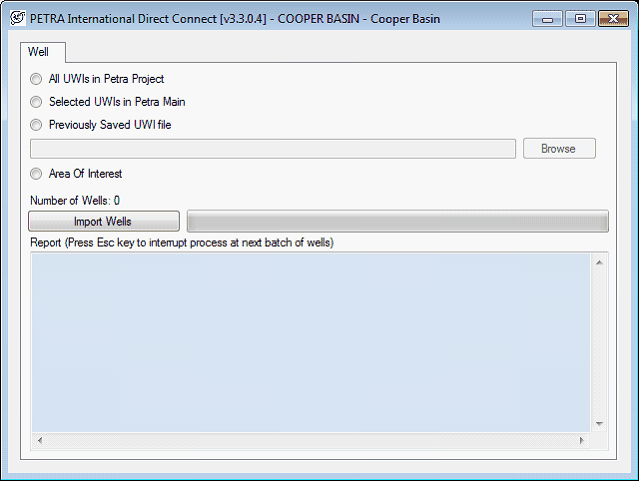The height and width of the screenshot is (482, 640).
Task: Select All UWIs in Petra Project option
Action: 37,79
